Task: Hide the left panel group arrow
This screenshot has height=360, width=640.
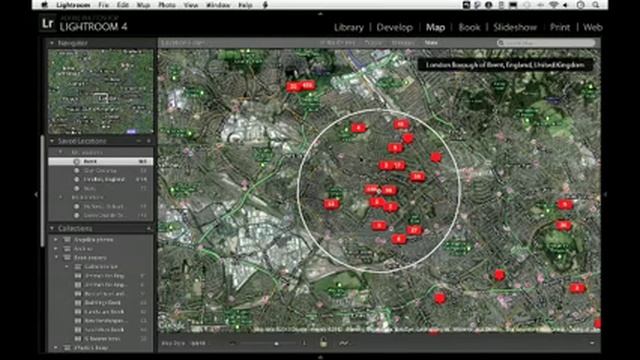Action: click(x=36, y=195)
